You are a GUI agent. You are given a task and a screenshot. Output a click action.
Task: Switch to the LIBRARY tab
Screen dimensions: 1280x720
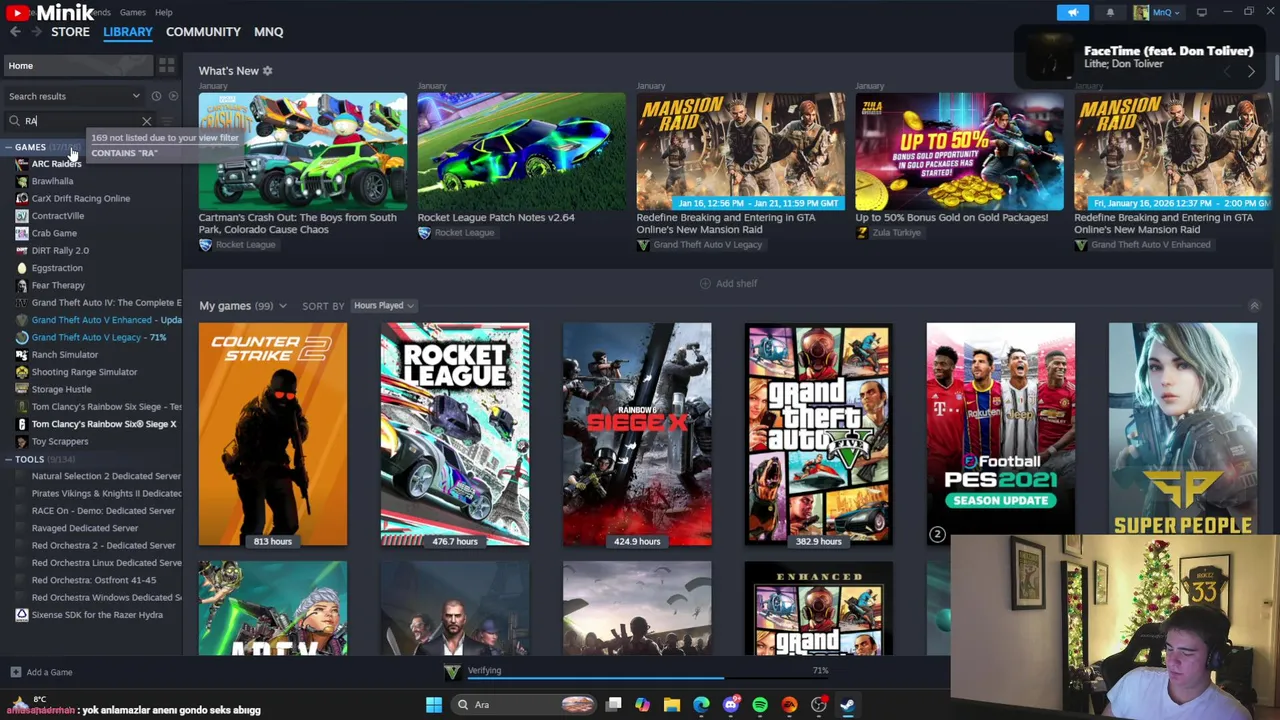coord(128,32)
